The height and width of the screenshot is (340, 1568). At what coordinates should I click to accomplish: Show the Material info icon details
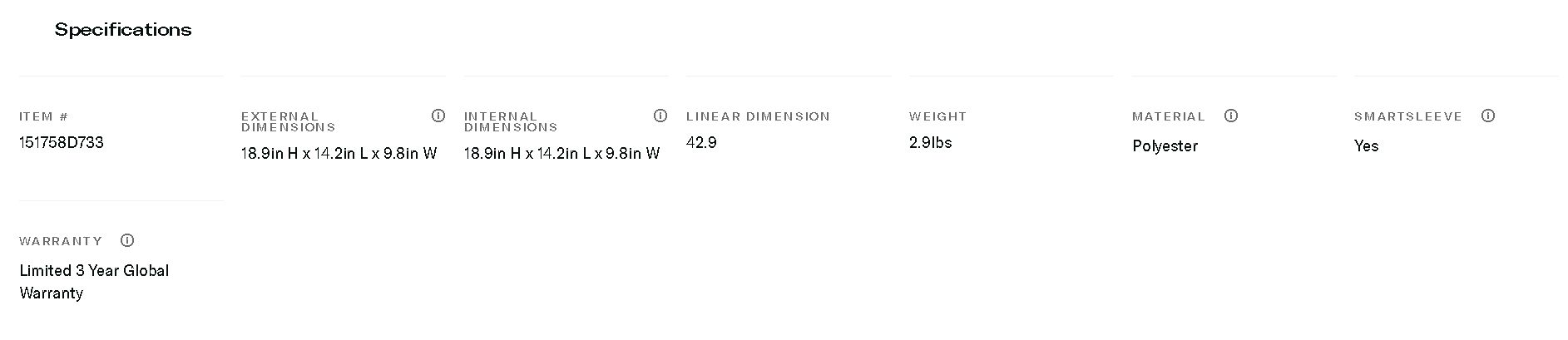[1231, 116]
